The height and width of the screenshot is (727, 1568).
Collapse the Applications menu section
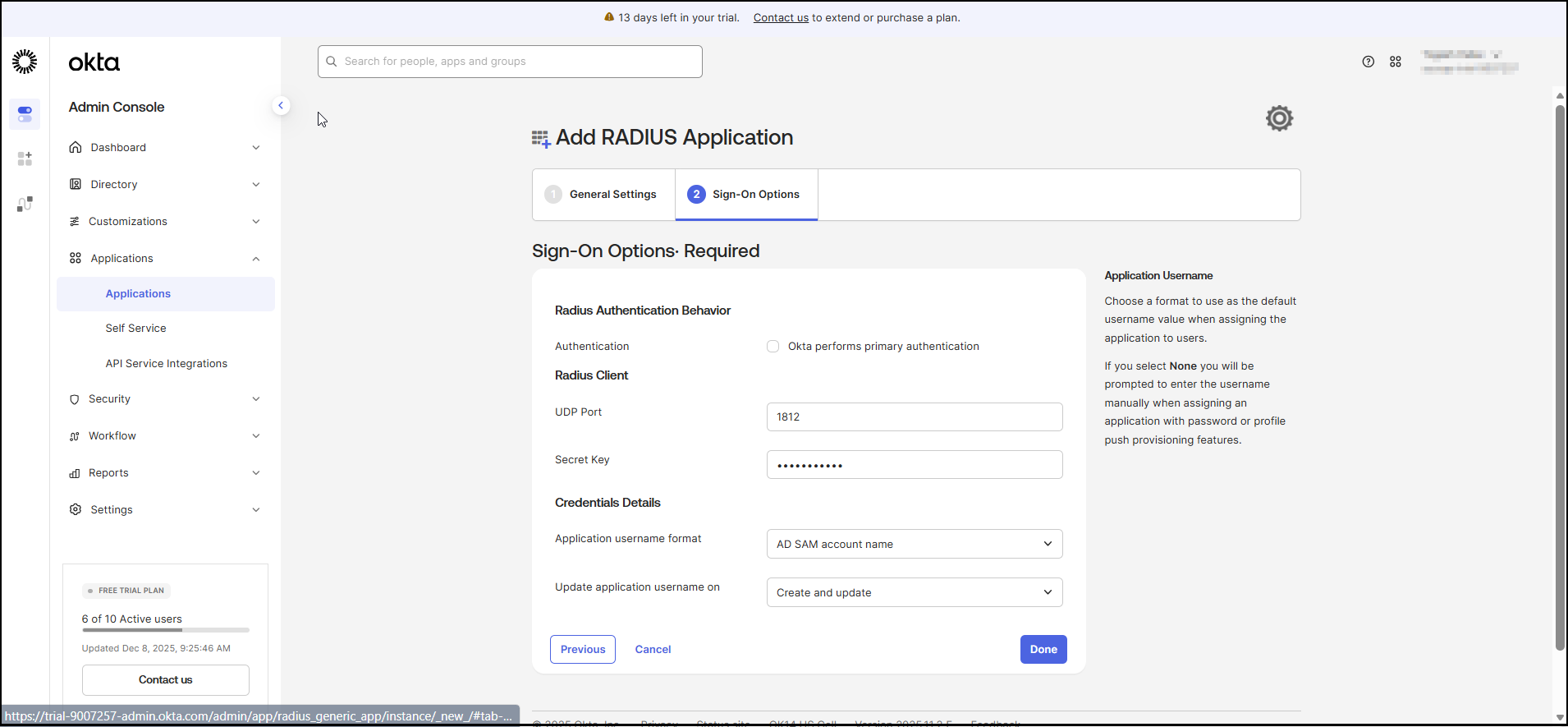(256, 259)
